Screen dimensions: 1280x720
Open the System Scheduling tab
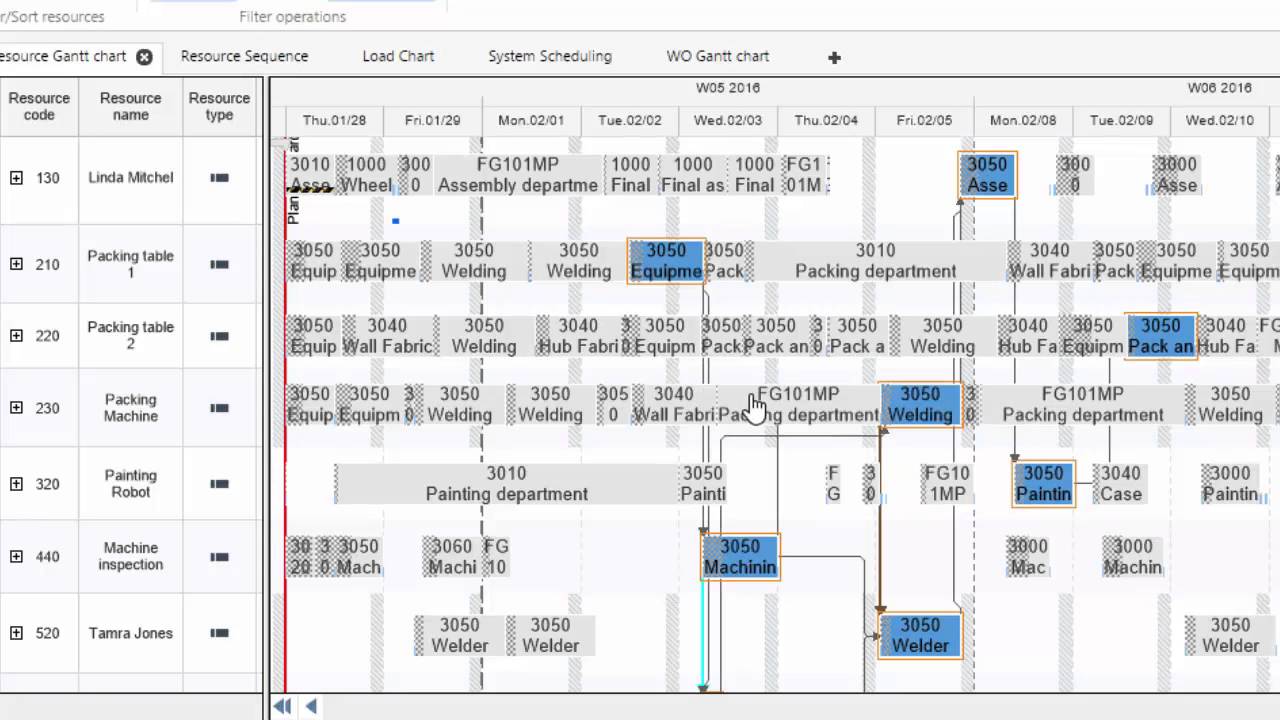(x=550, y=57)
